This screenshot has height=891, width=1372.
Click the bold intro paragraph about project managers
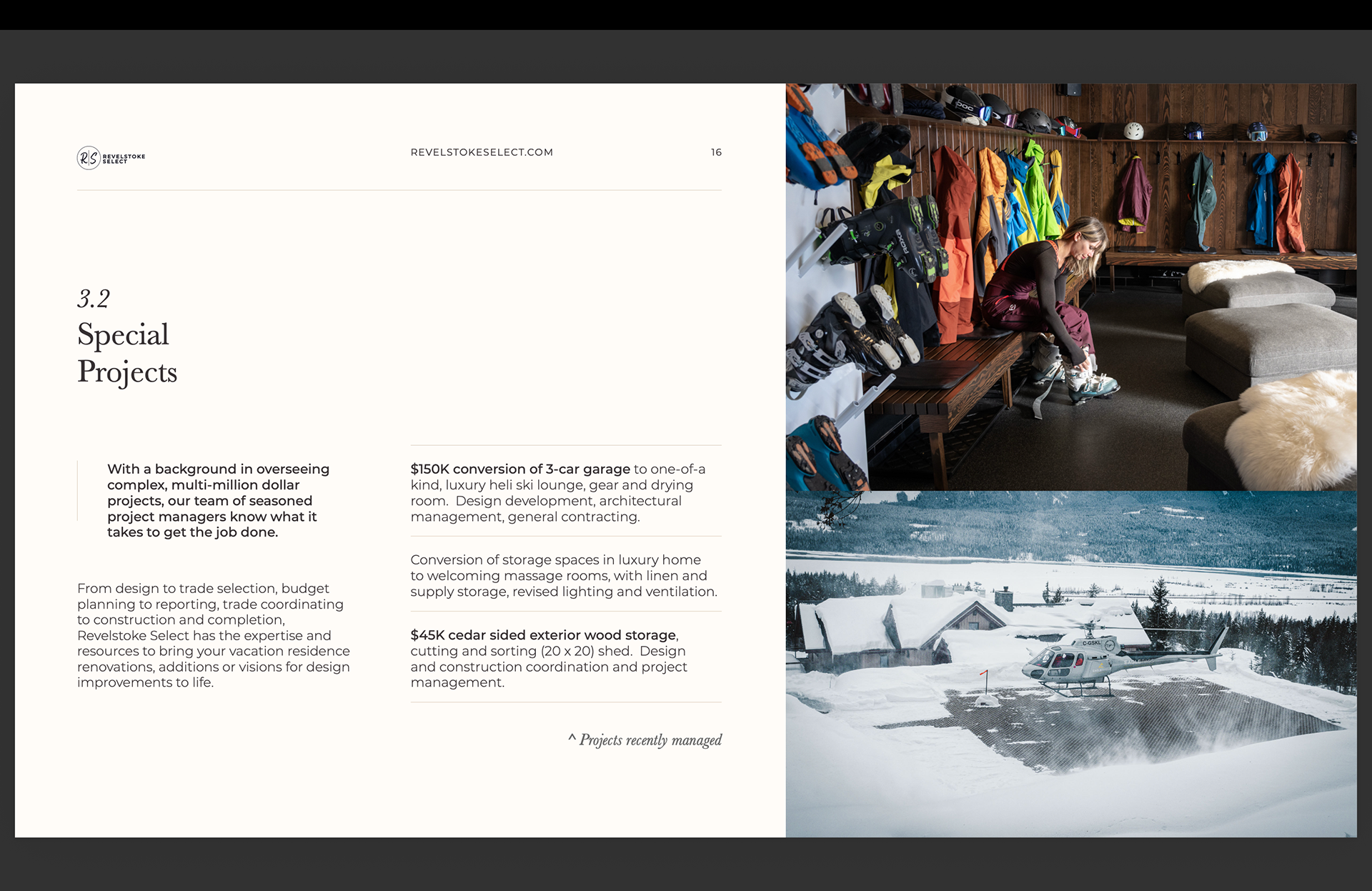pyautogui.click(x=218, y=500)
